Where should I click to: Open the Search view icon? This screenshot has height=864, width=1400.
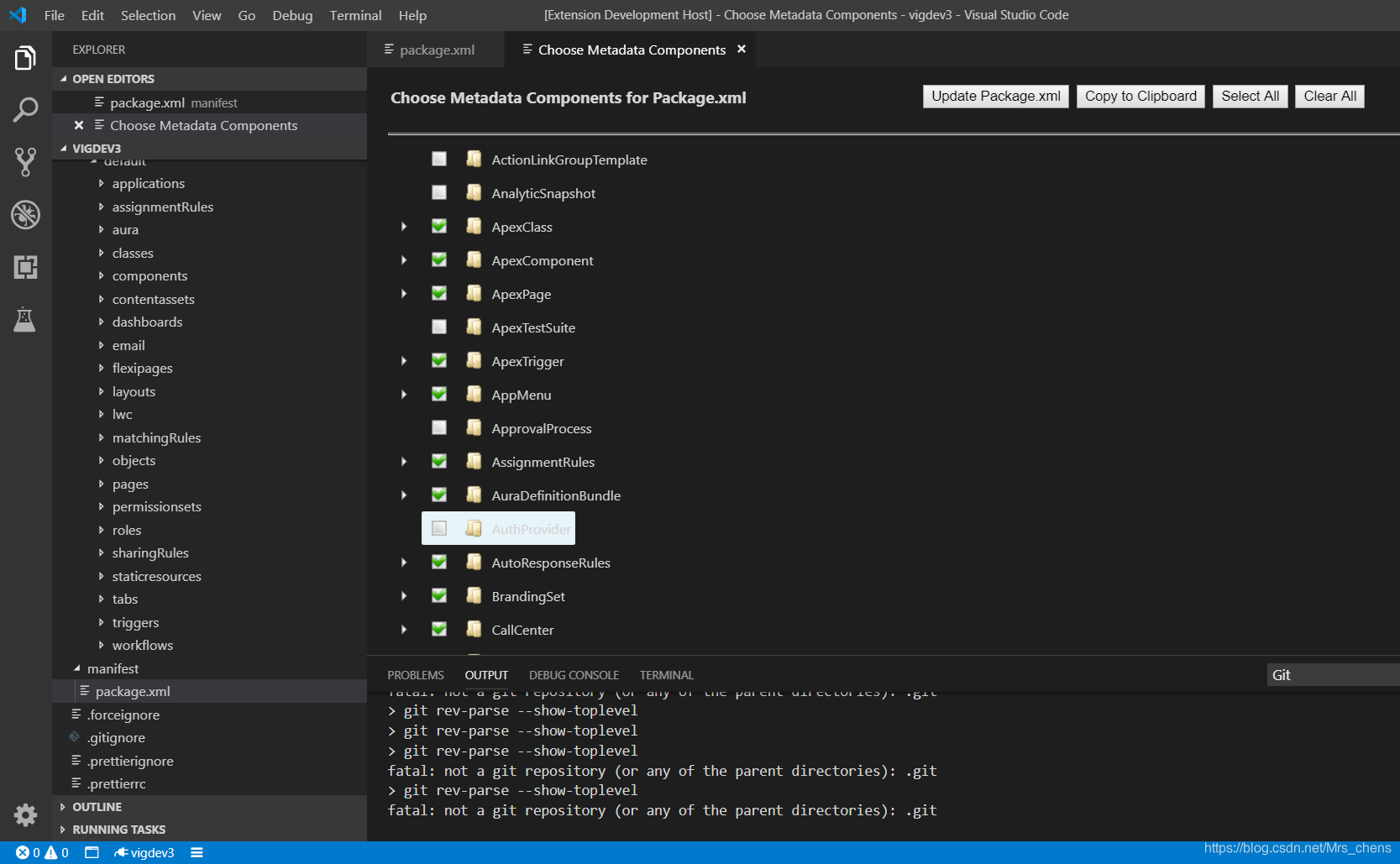pos(25,109)
